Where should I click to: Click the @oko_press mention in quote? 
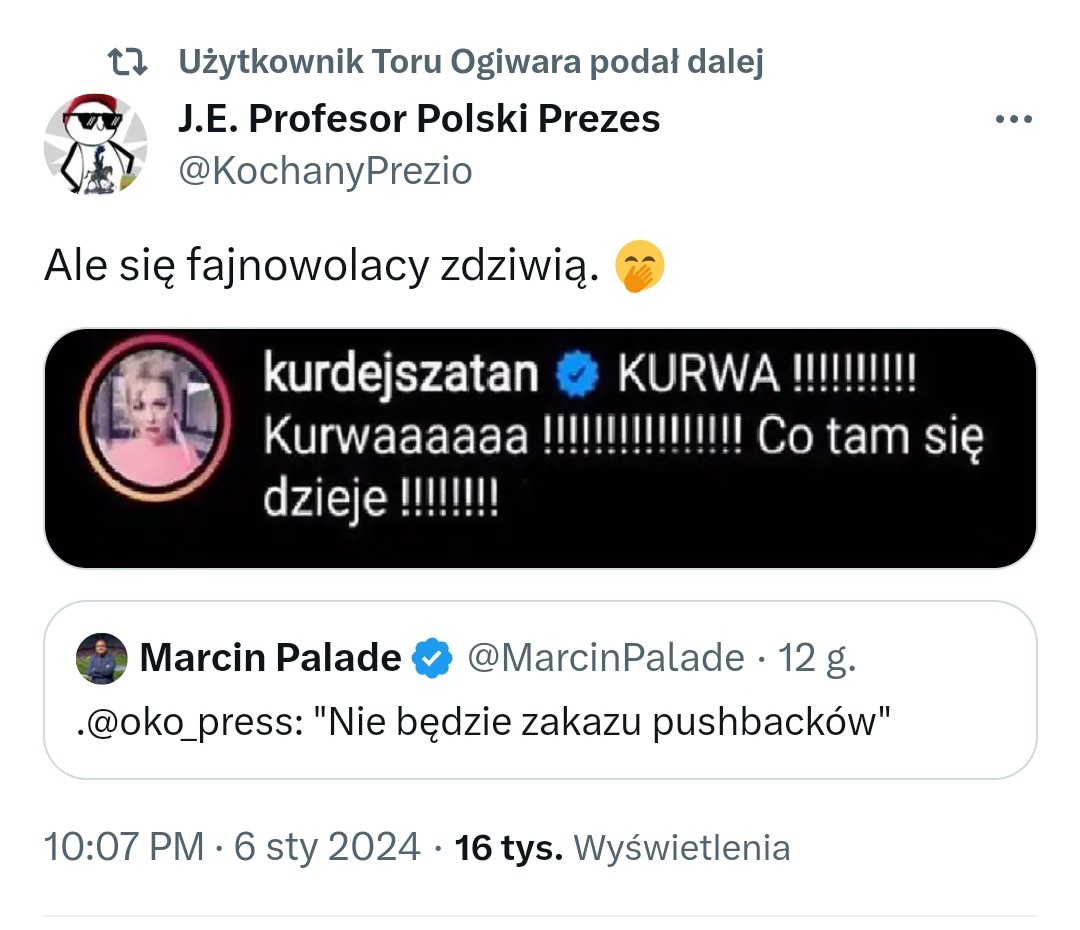(189, 723)
